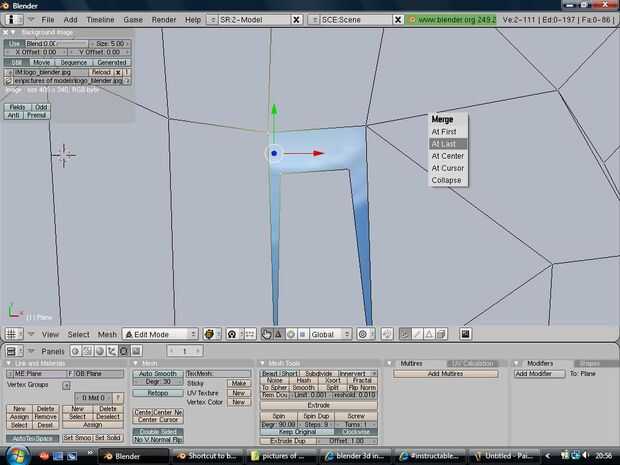Viewport: 620px width, 465px height.
Task: Delete the SCE:Scene with X button
Action: pos(398,20)
